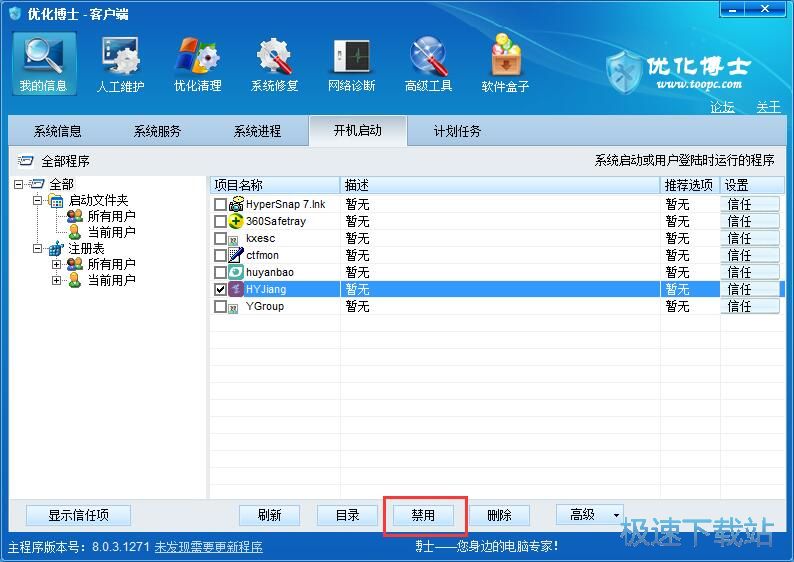Click the 全部程序 header icon
The width and height of the screenshot is (794, 562).
tap(25, 161)
